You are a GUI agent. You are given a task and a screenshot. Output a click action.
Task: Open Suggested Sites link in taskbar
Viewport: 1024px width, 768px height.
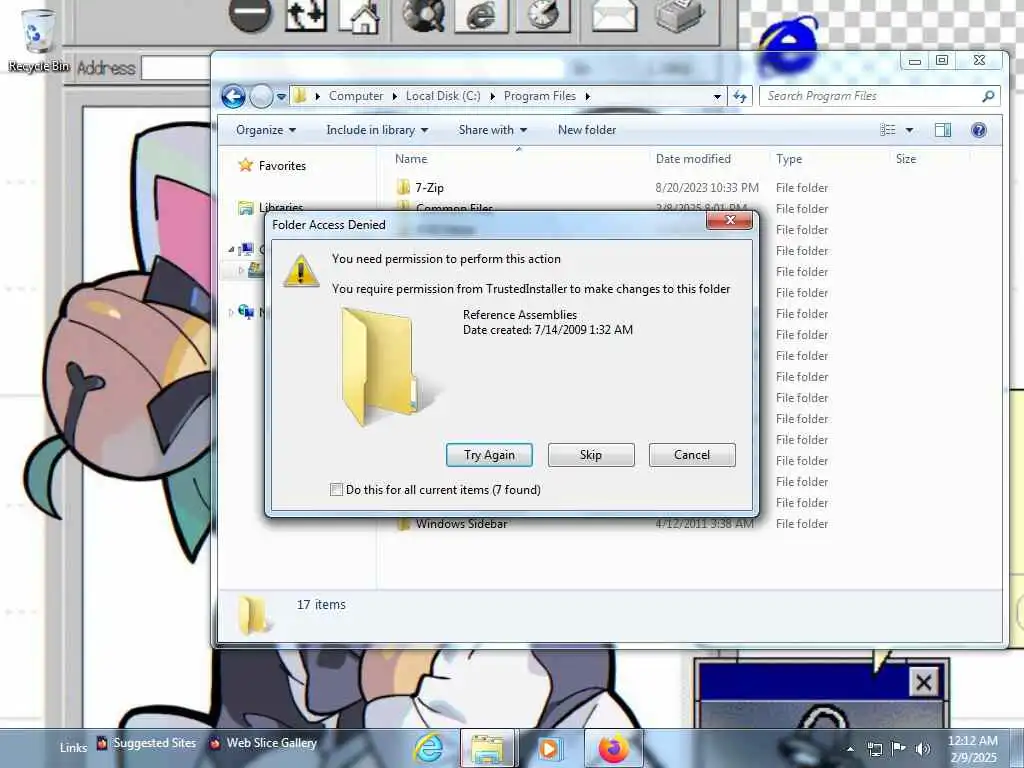[x=146, y=743]
